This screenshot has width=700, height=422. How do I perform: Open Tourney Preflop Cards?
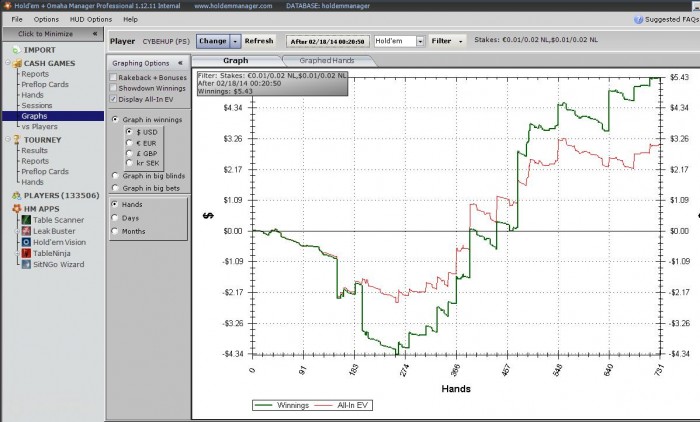45,171
